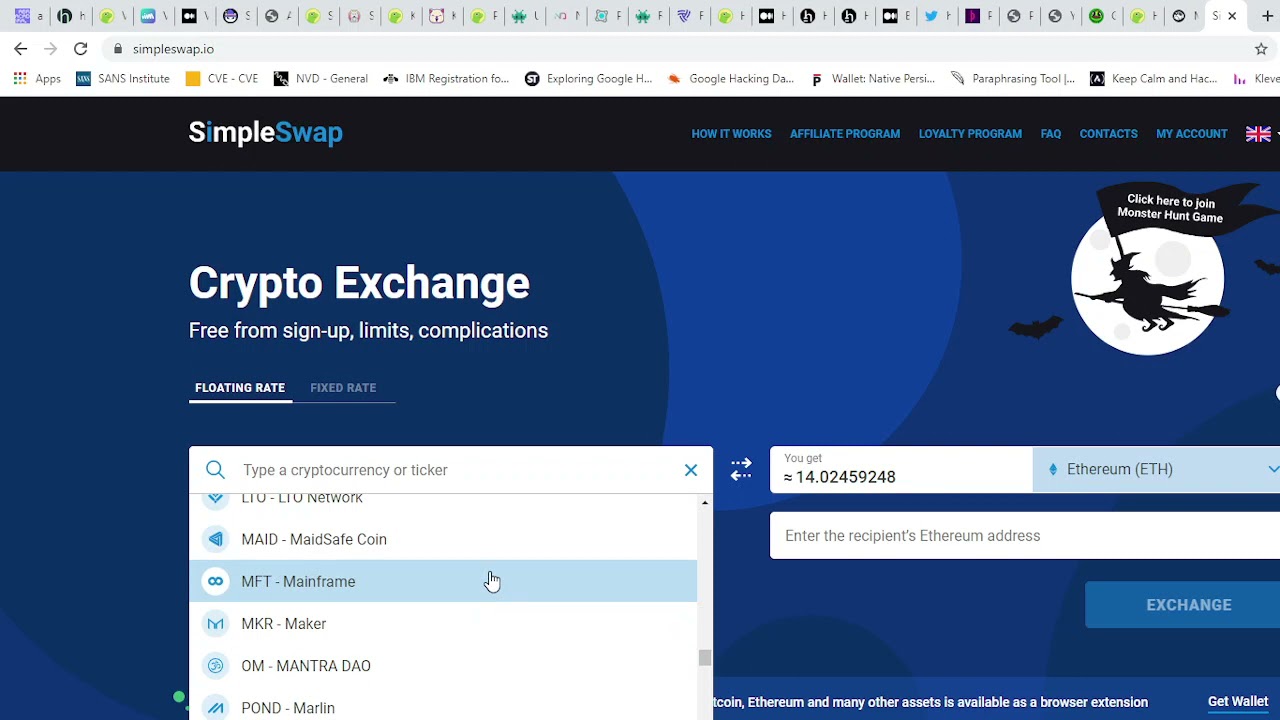Close the currency list with the X icon
The height and width of the screenshot is (720, 1280).
pyautogui.click(x=691, y=470)
